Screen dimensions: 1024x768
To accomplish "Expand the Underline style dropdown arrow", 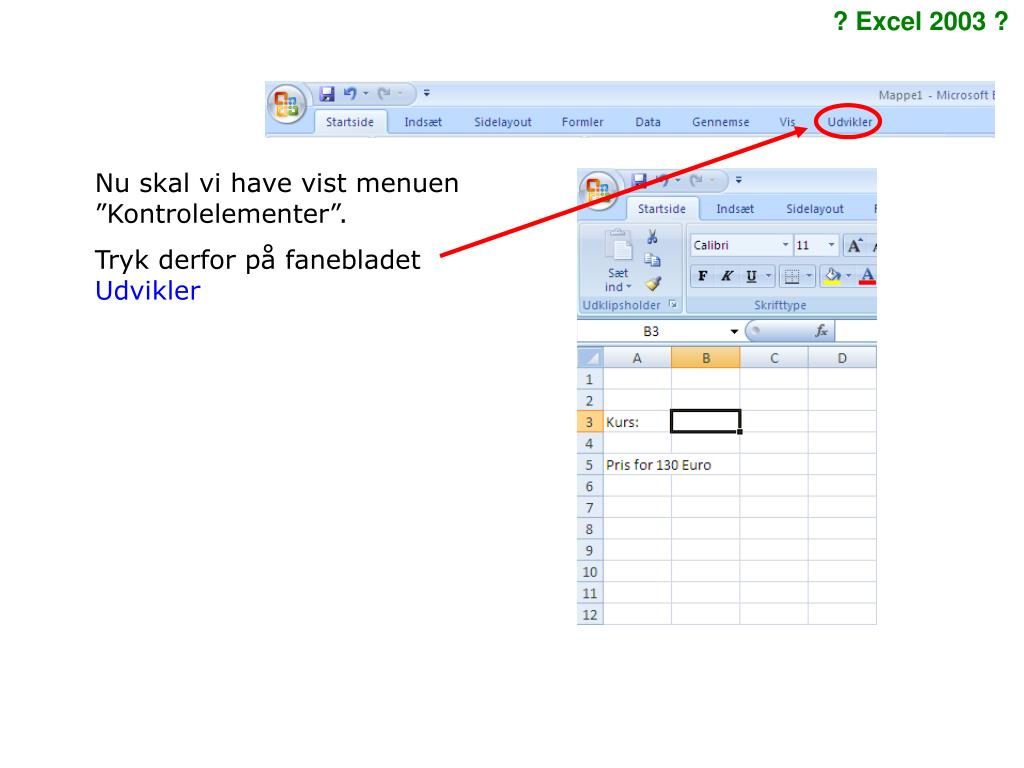I will point(769,276).
